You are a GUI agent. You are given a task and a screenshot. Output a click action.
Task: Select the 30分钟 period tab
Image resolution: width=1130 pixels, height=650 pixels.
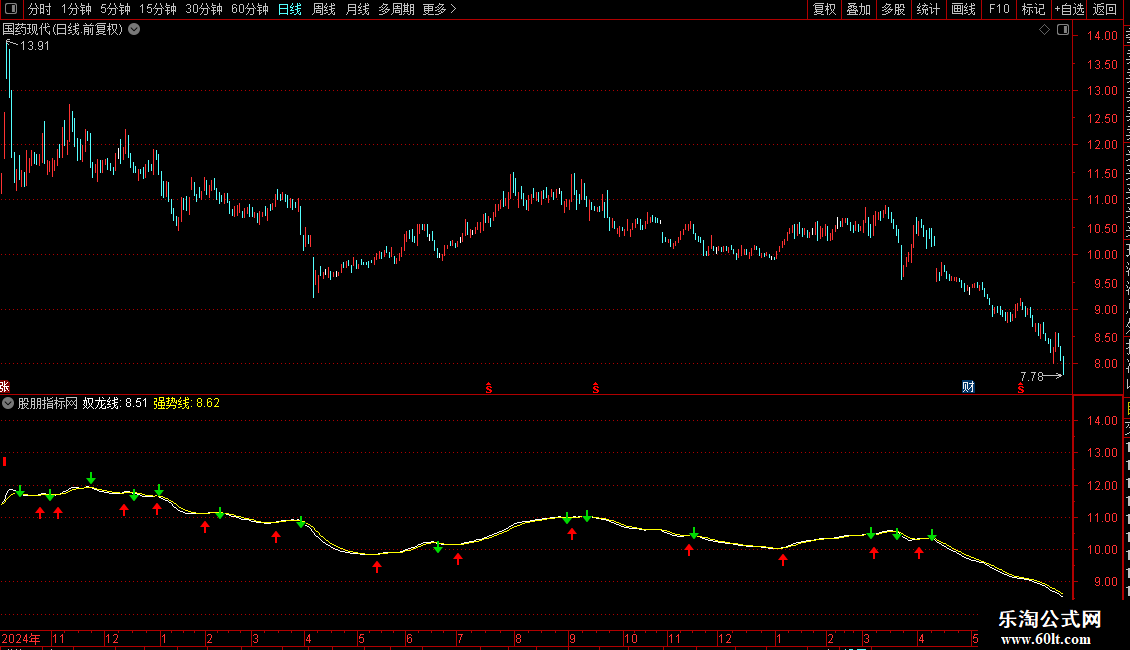204,9
